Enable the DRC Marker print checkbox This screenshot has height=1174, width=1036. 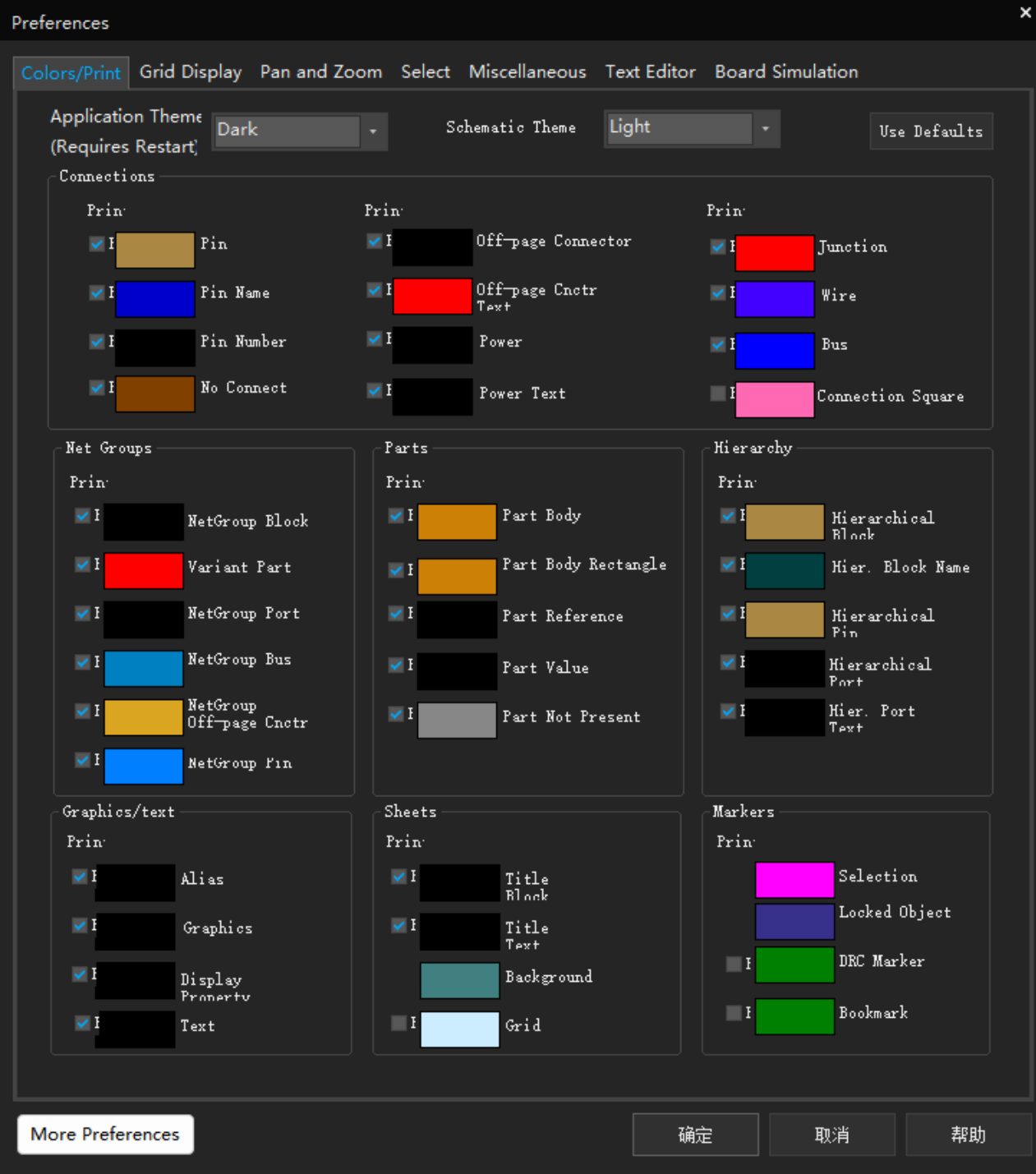(734, 964)
